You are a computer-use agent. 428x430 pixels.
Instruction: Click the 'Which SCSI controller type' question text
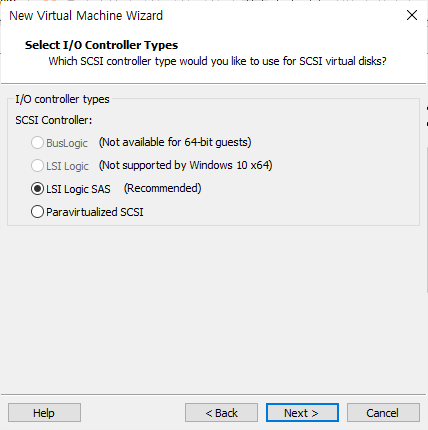(x=217, y=61)
